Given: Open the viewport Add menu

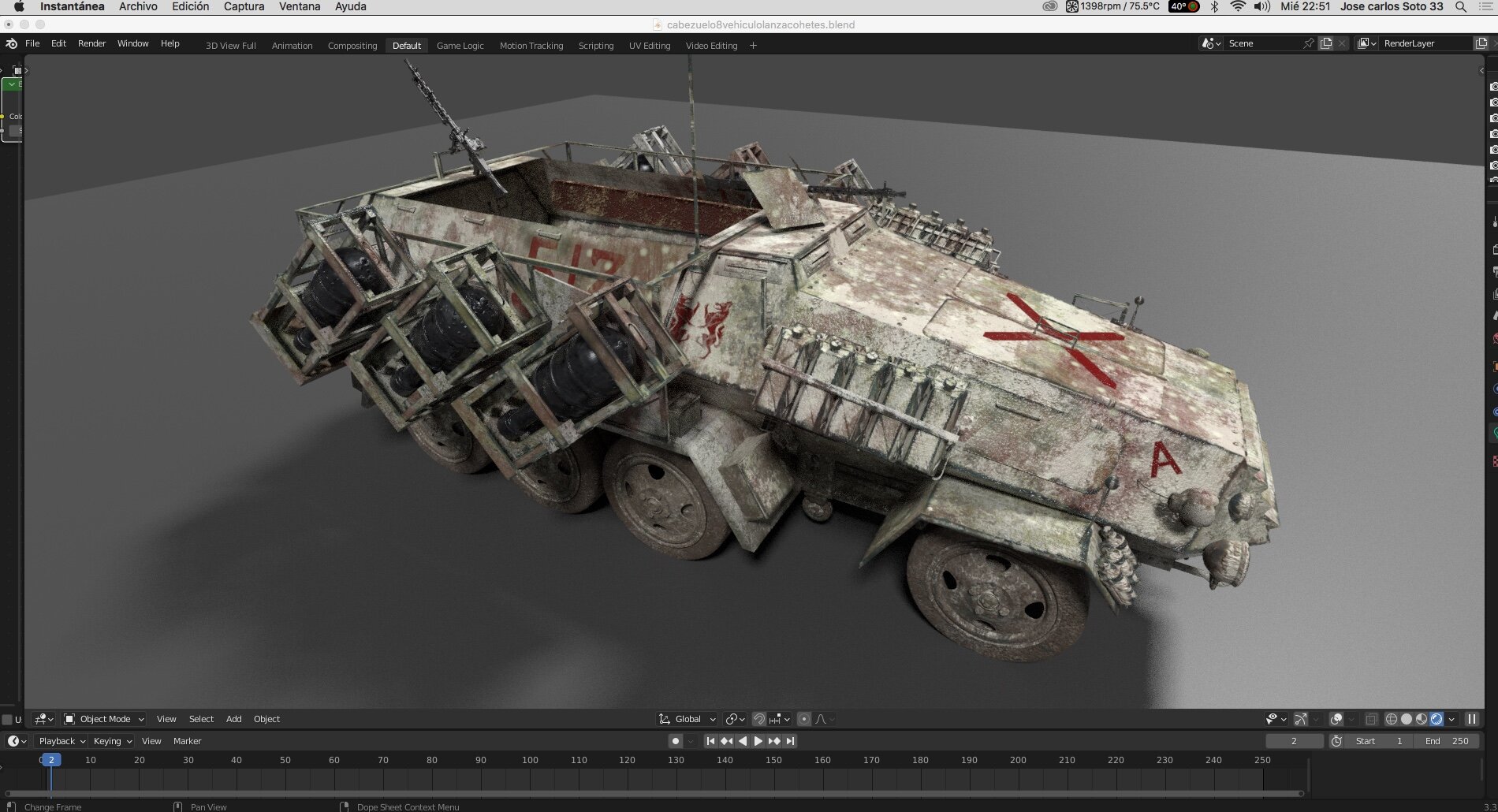Looking at the screenshot, I should 233,719.
